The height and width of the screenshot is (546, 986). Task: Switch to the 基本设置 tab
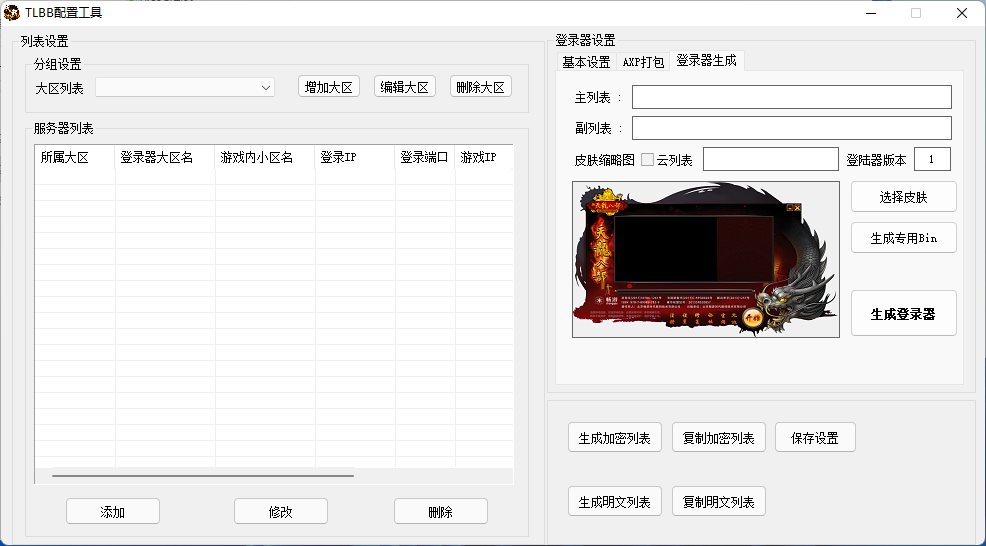(x=586, y=62)
